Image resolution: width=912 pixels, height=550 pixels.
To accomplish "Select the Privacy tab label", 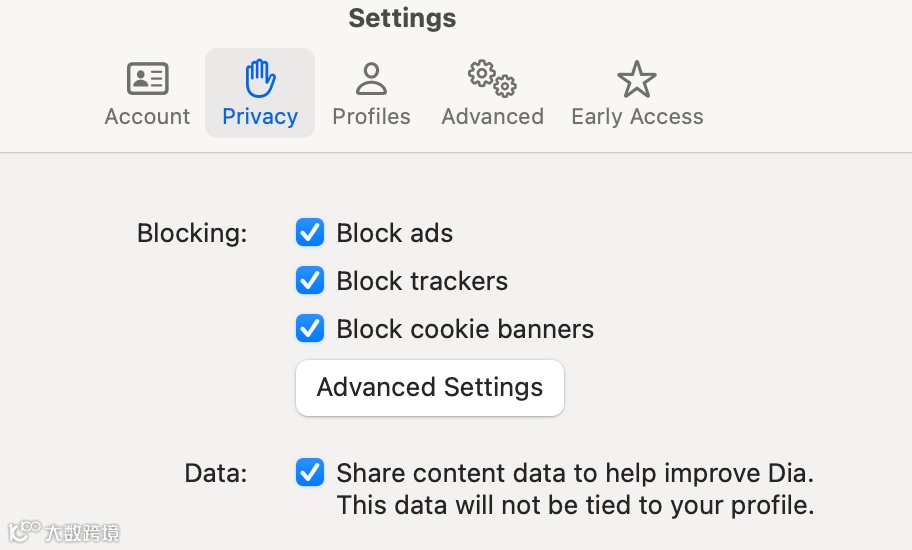I will (x=260, y=116).
